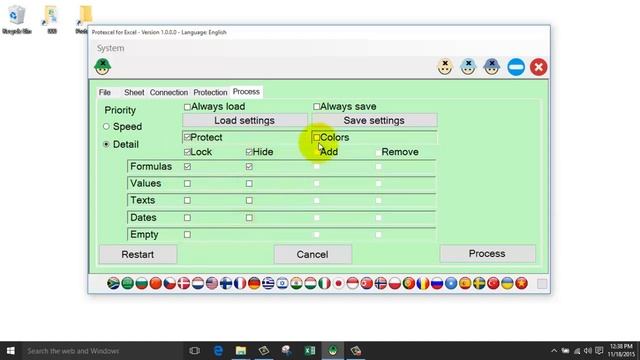Uncheck the Protect checkbox
640x360 pixels.
tap(187, 137)
